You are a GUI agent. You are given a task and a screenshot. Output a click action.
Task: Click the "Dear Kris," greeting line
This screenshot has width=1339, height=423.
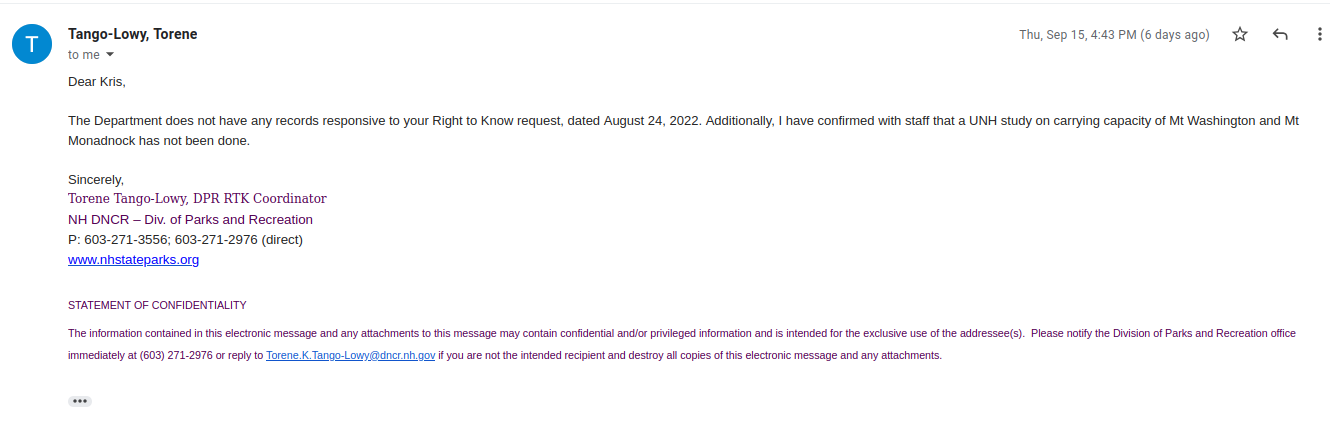pyautogui.click(x=97, y=81)
